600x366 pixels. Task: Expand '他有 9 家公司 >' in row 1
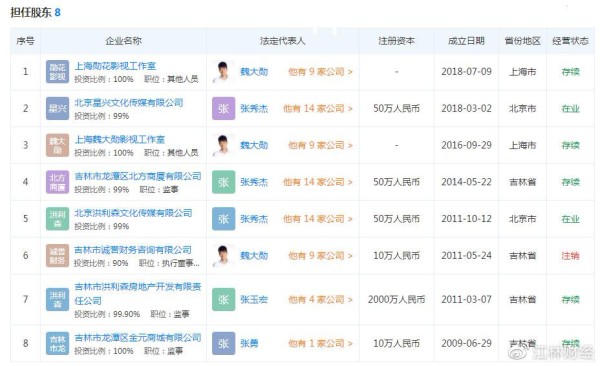320,72
